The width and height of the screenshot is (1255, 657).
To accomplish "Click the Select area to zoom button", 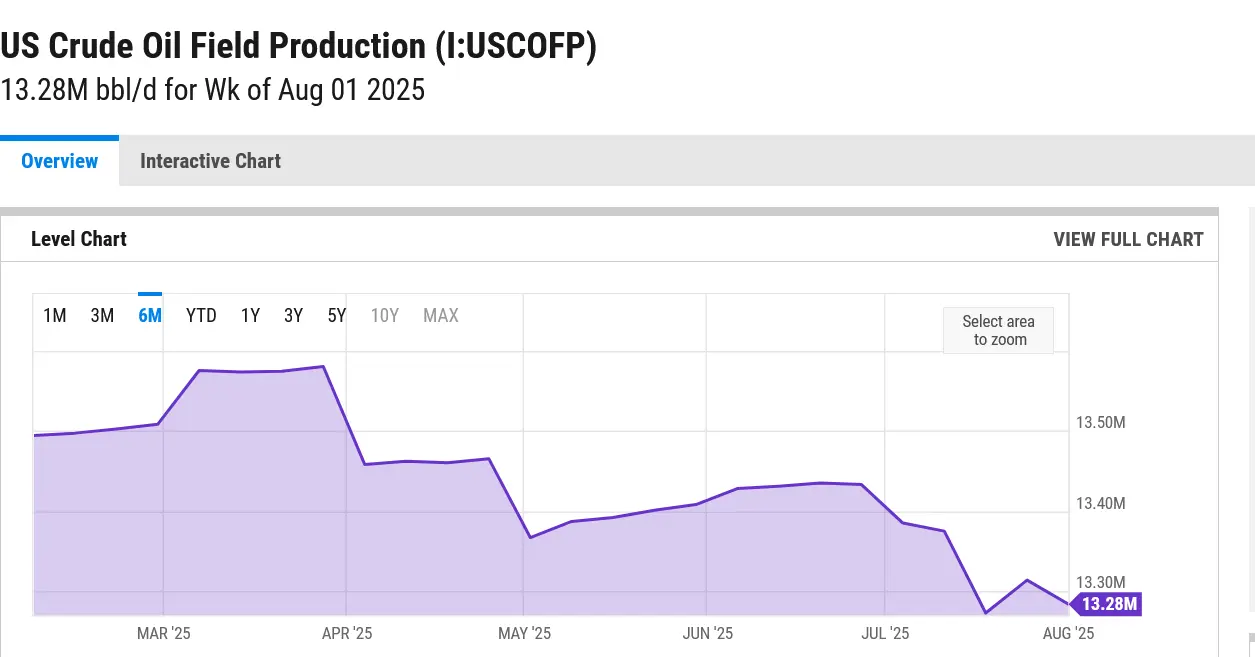I will (x=998, y=330).
